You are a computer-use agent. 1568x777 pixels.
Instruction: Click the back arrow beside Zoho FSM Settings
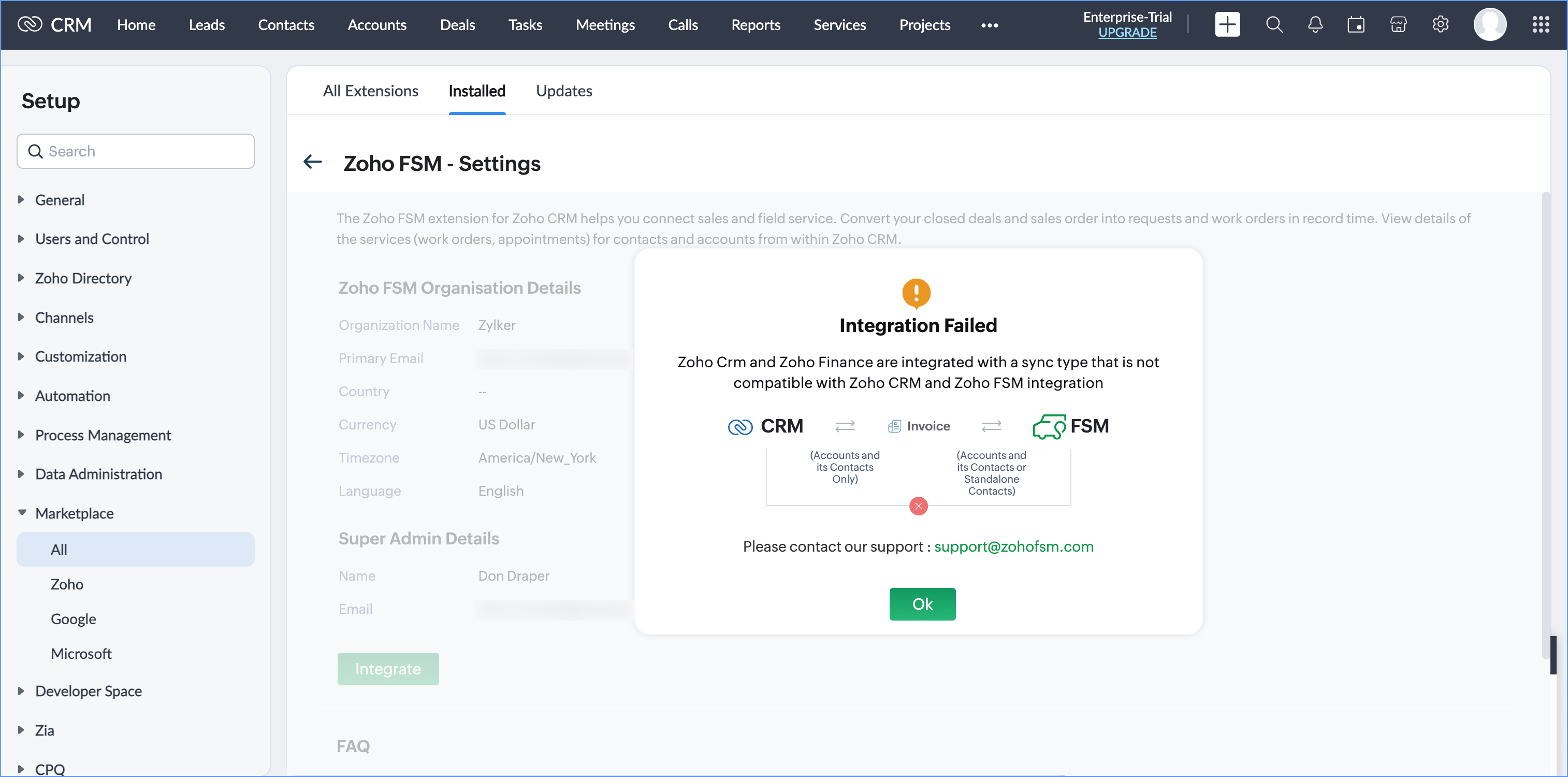coord(313,162)
